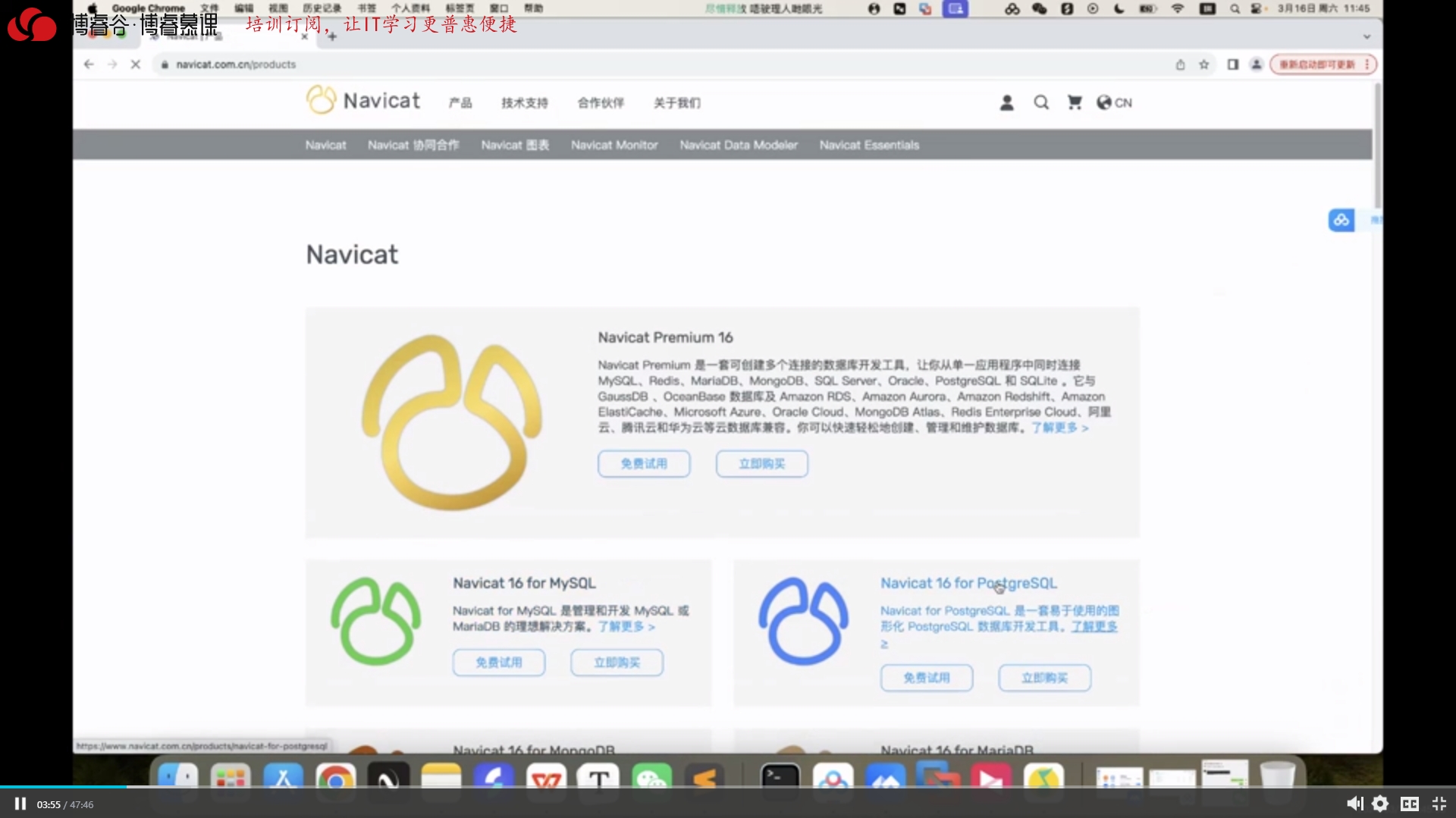Click the Navicat logo in site header

click(x=363, y=100)
